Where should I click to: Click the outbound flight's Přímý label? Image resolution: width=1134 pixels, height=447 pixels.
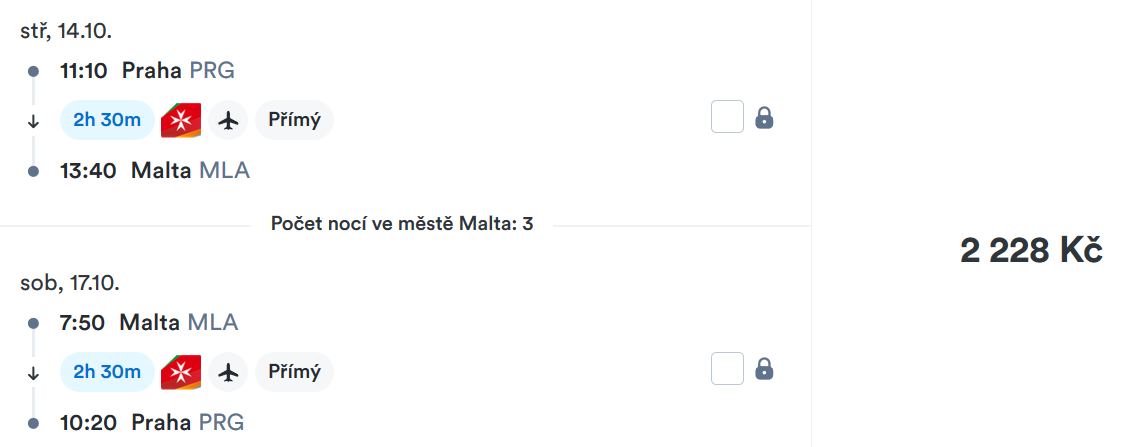(294, 120)
